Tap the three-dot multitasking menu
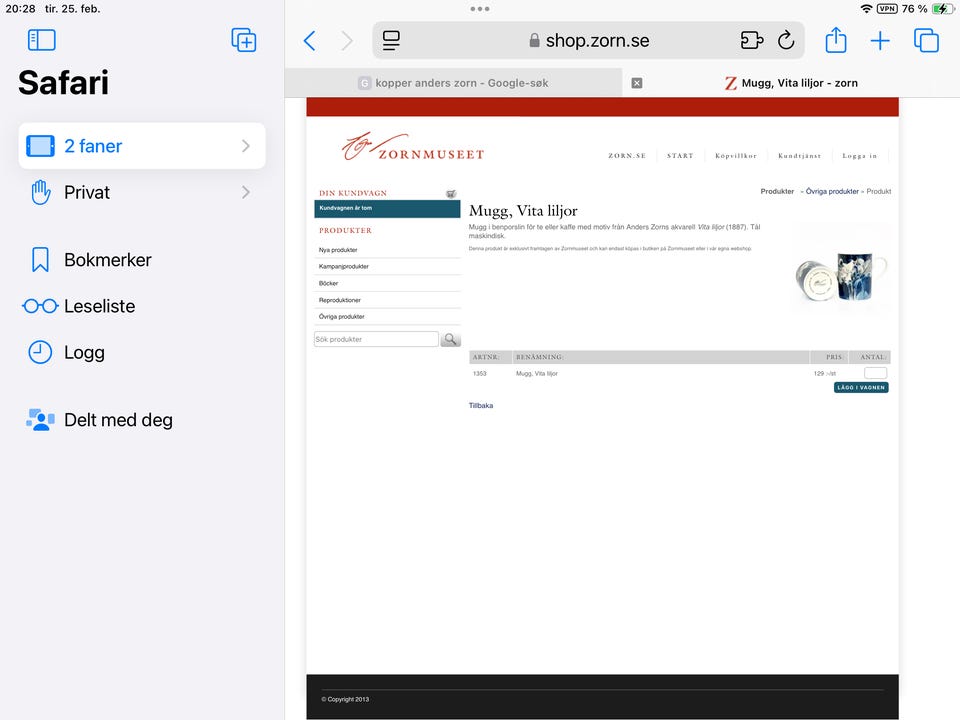The image size is (960, 720). click(x=479, y=9)
